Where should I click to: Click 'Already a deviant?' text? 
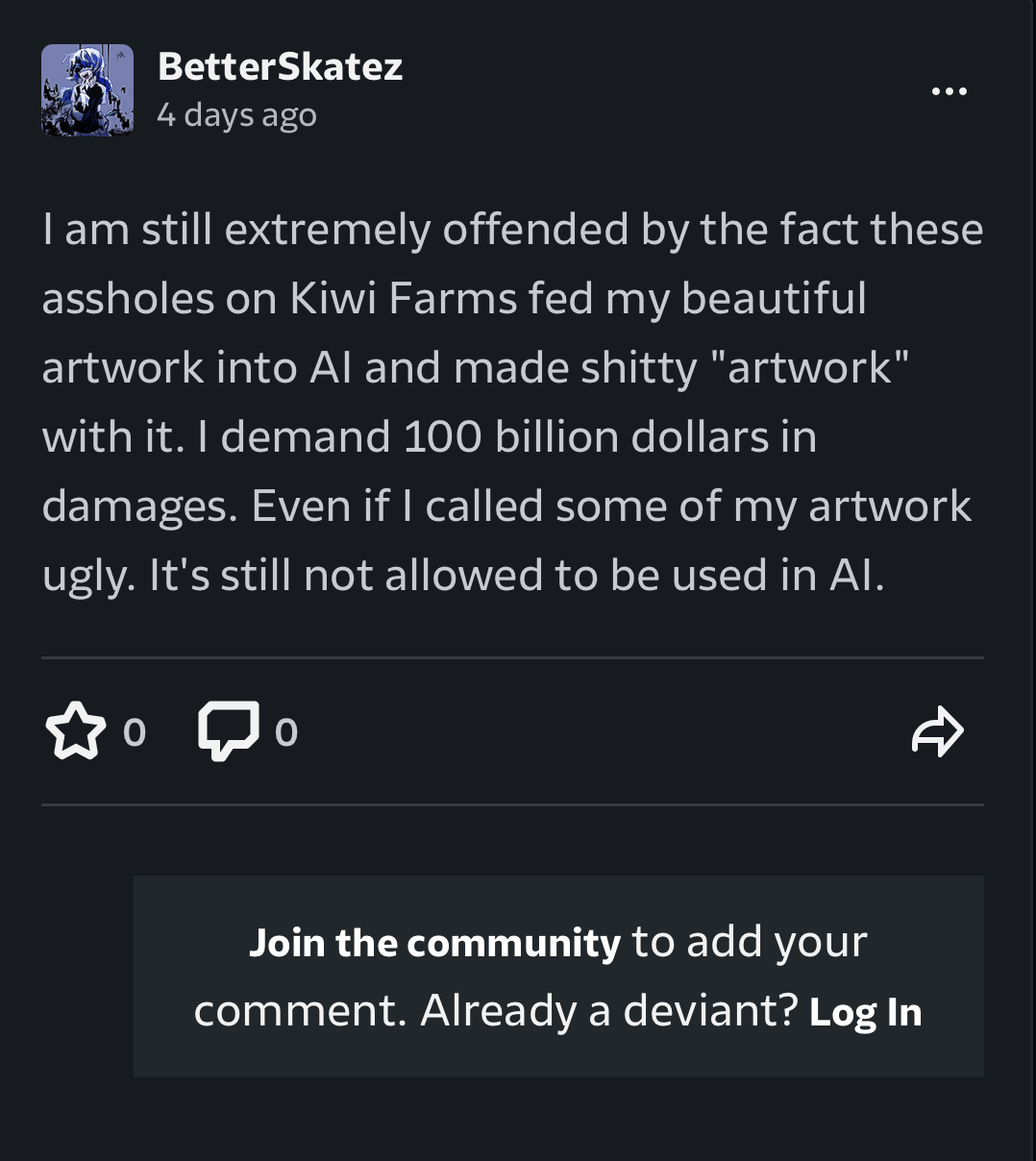pyautogui.click(x=609, y=1010)
